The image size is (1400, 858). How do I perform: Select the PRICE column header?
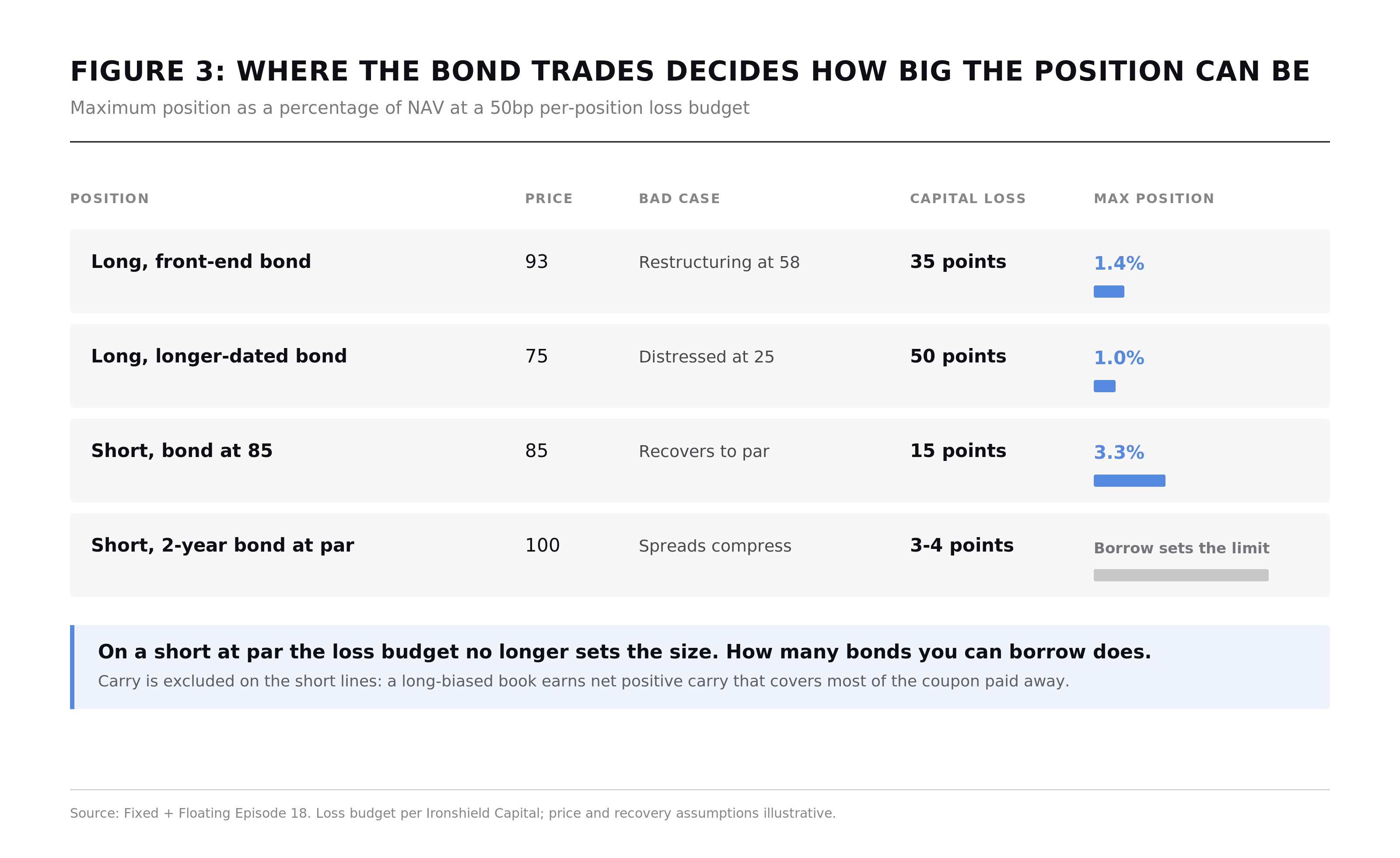[549, 198]
